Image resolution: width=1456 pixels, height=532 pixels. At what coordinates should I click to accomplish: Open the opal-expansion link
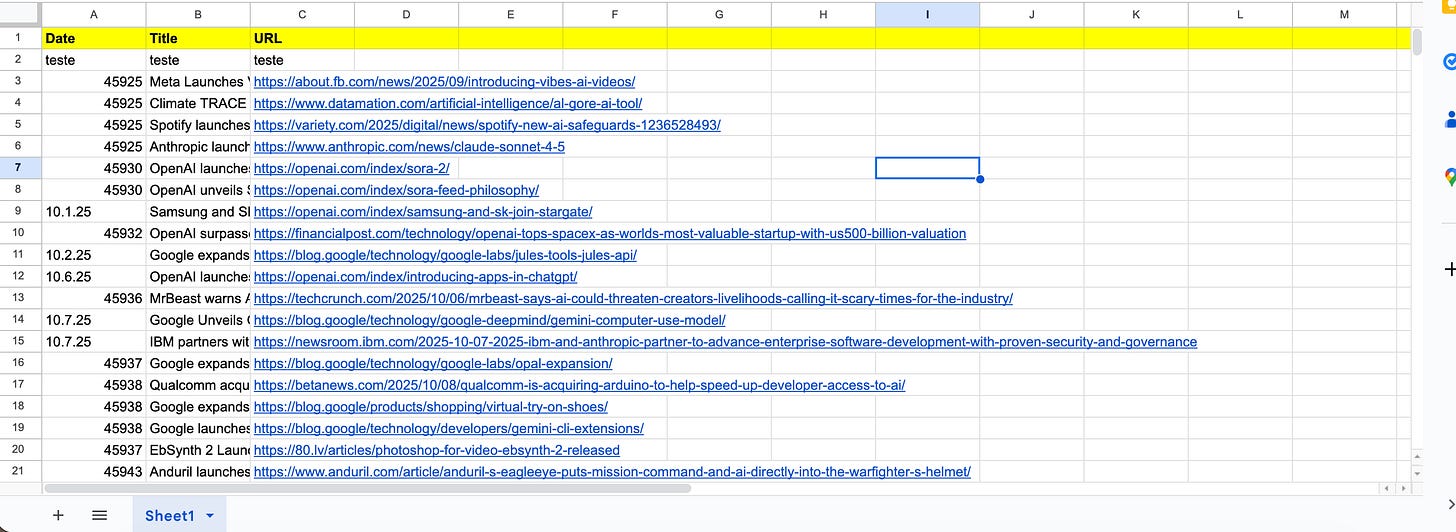(x=433, y=364)
